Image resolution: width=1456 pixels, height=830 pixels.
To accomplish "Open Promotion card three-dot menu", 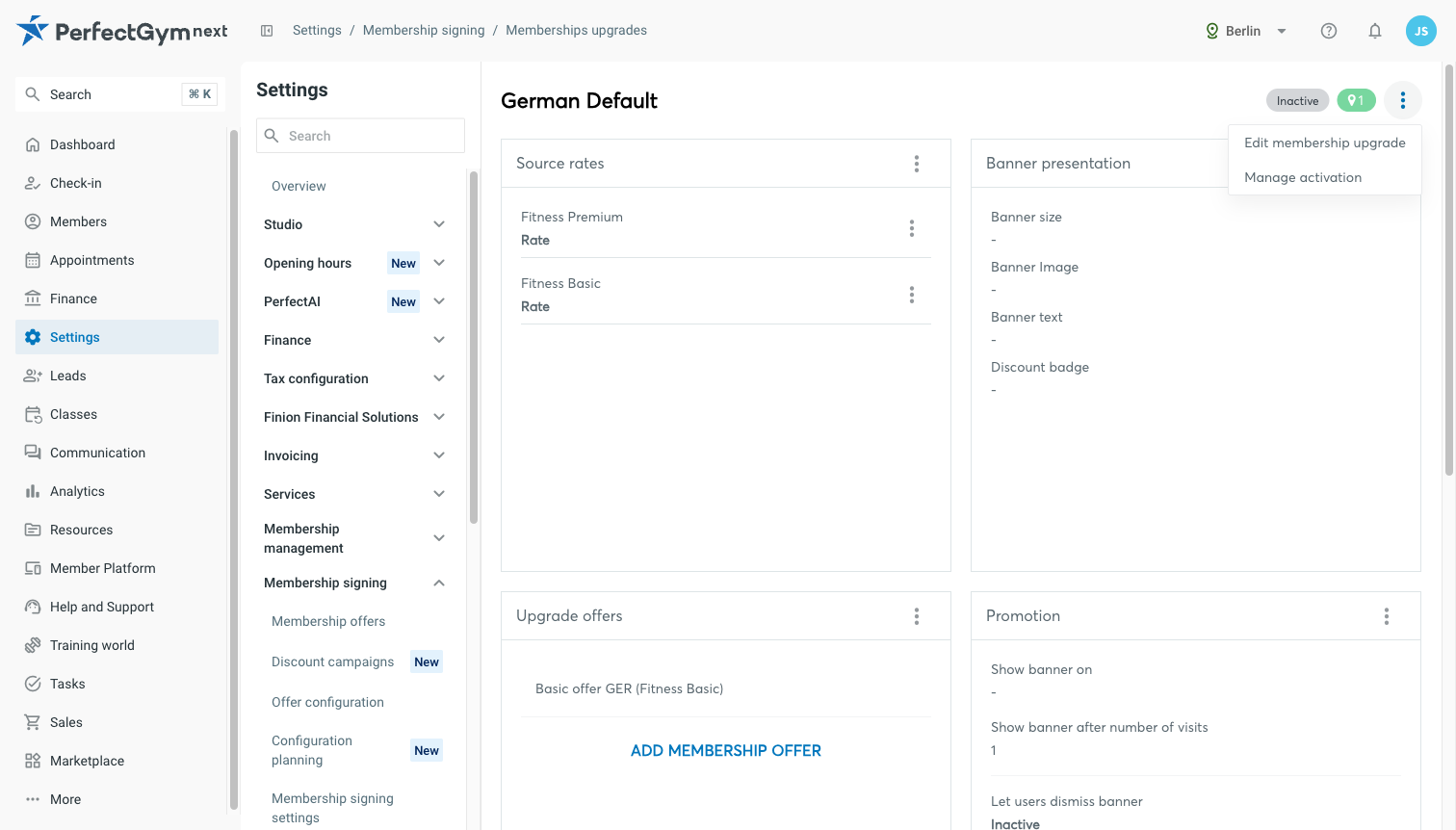I will tap(1387, 616).
